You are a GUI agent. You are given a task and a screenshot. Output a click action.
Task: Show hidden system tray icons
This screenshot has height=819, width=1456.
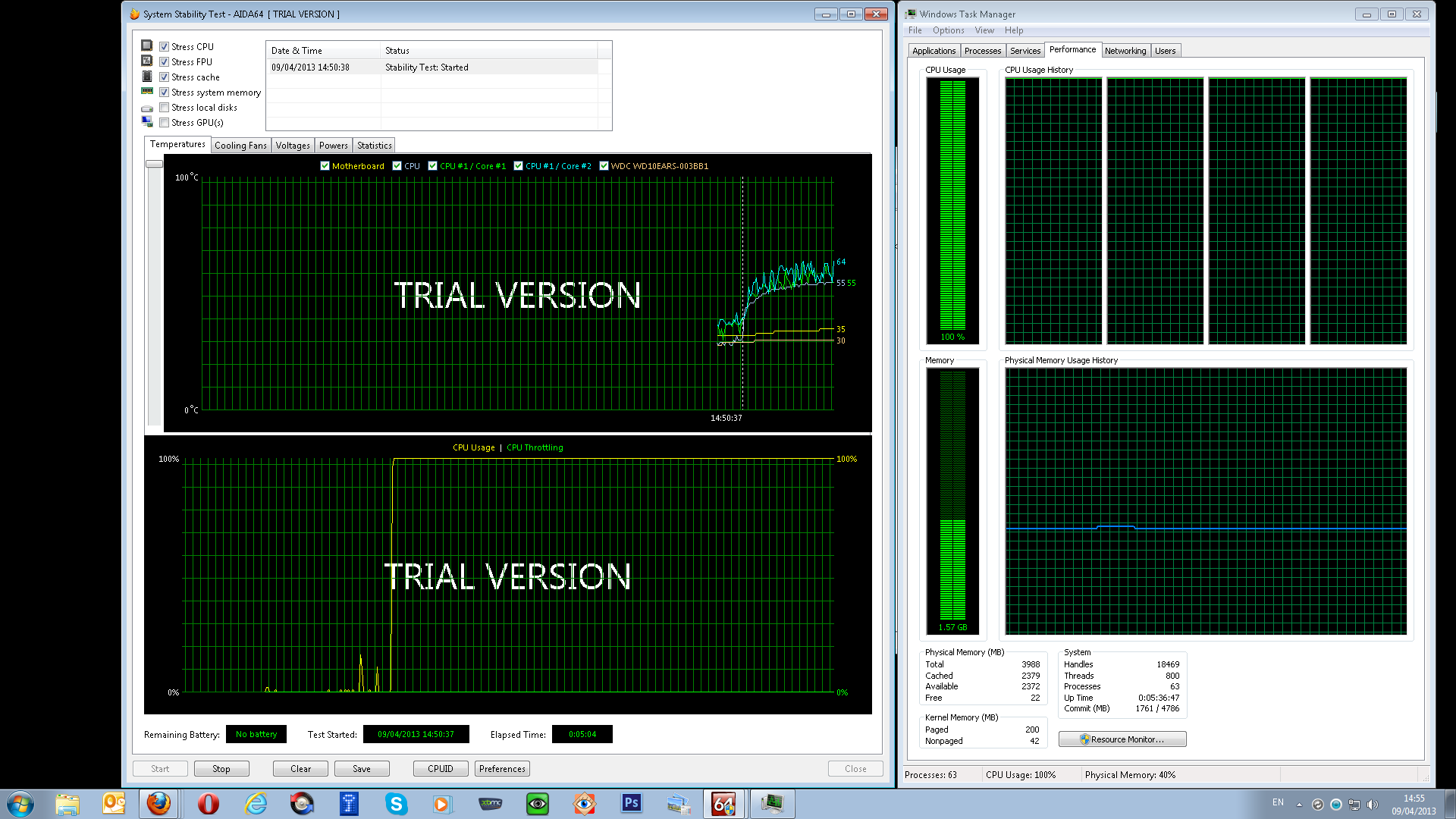(x=1299, y=805)
